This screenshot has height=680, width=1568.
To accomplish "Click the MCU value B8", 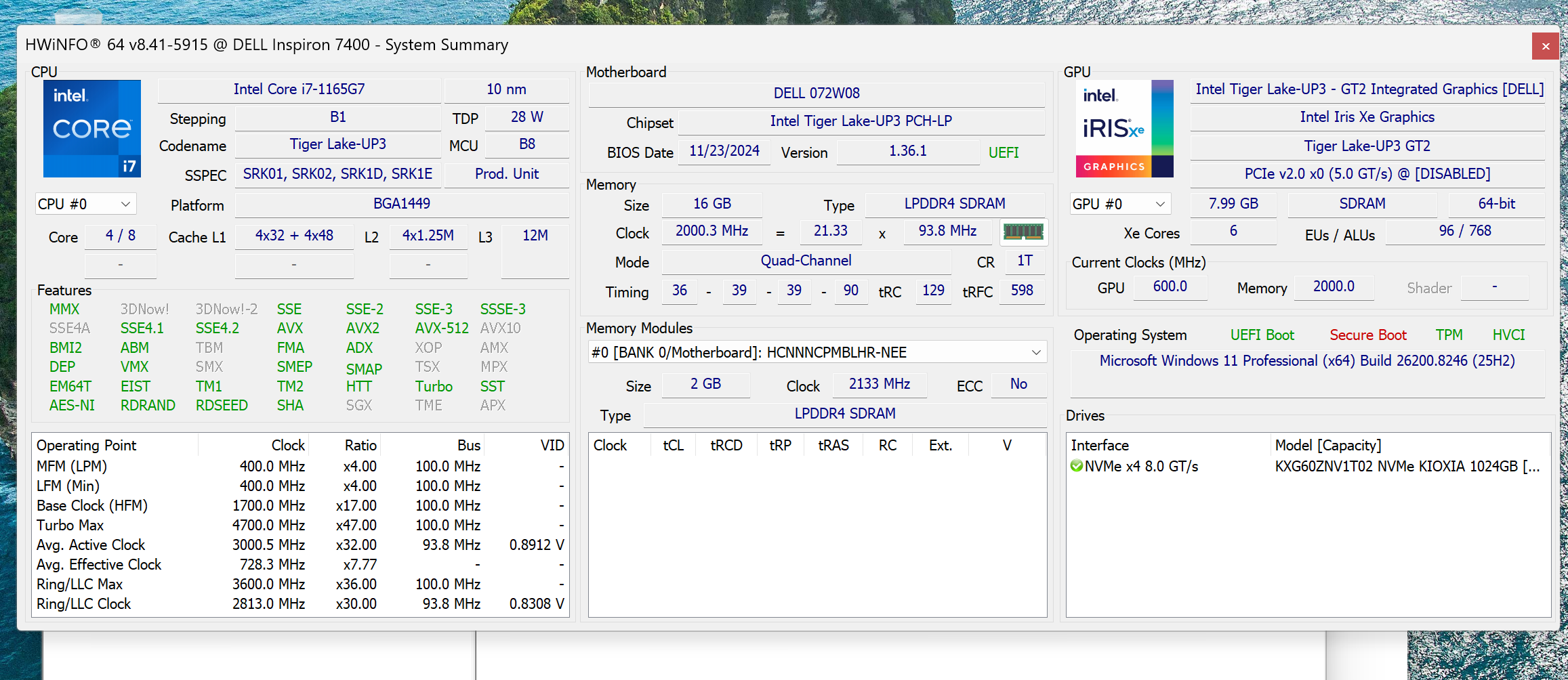I will pos(527,144).
